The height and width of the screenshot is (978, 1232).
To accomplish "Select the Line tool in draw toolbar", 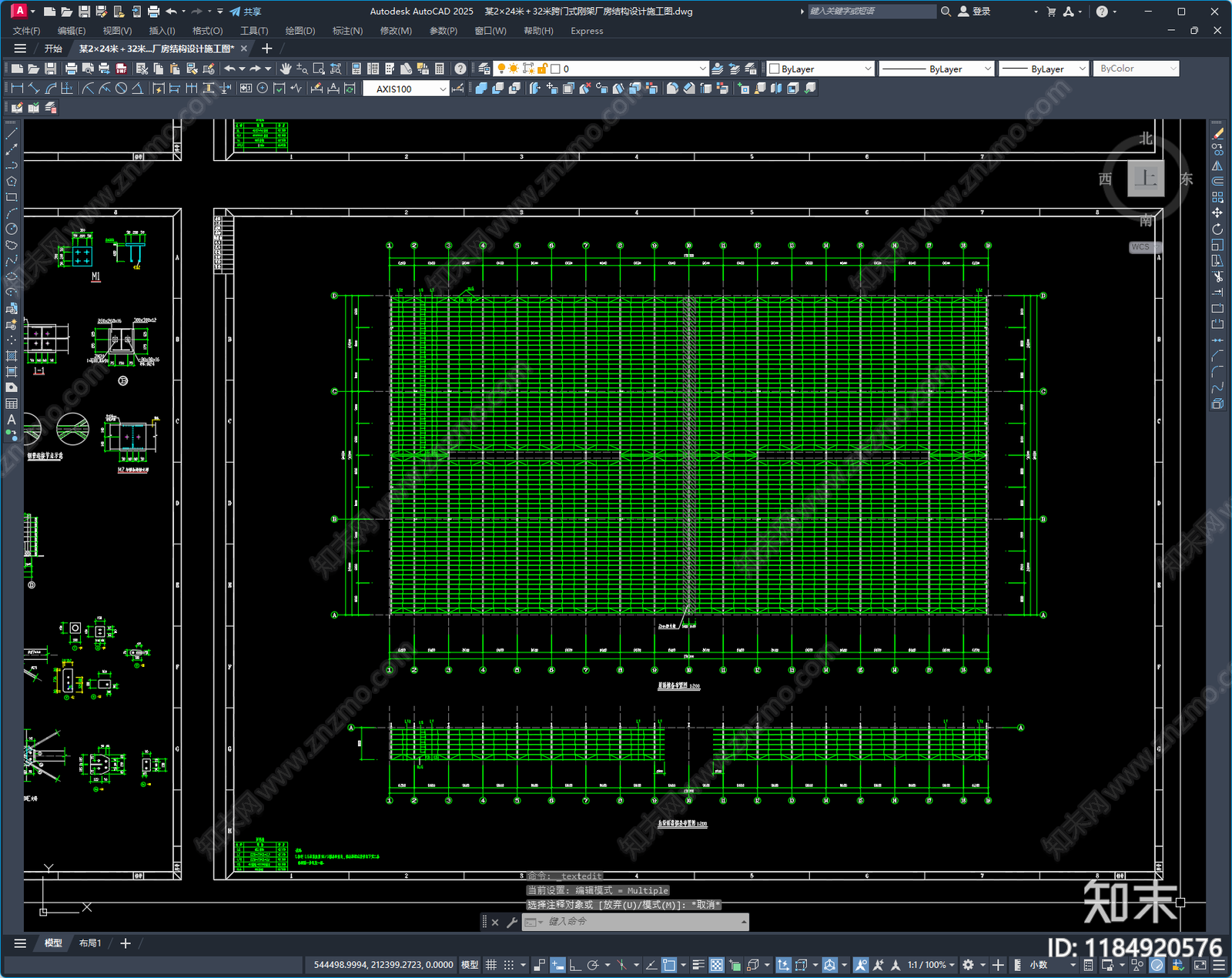I will pyautogui.click(x=11, y=134).
